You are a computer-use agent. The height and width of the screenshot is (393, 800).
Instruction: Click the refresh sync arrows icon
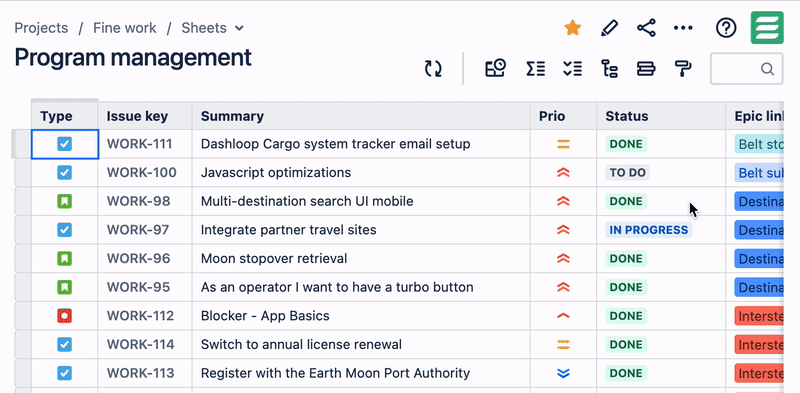tap(433, 68)
